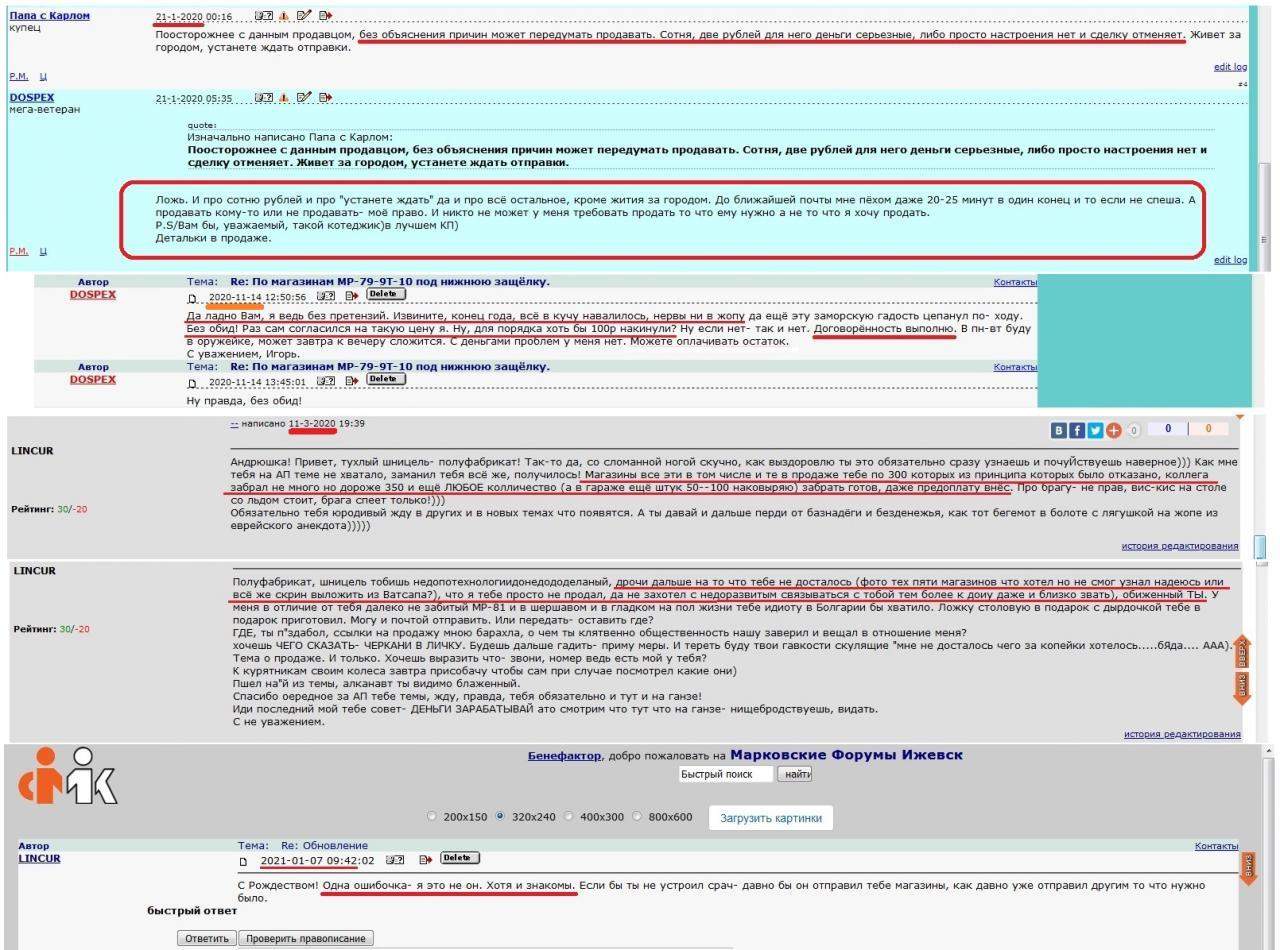Image resolution: width=1280 pixels, height=950 pixels.
Task: Click Марковские Форумы Ижевск title
Action: coord(846,755)
